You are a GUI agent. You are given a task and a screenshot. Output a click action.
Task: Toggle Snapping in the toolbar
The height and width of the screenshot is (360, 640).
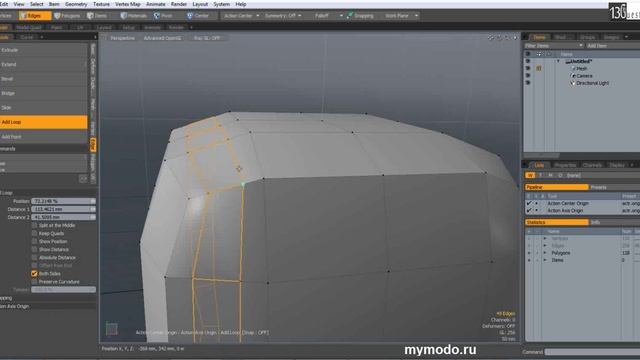(x=360, y=16)
